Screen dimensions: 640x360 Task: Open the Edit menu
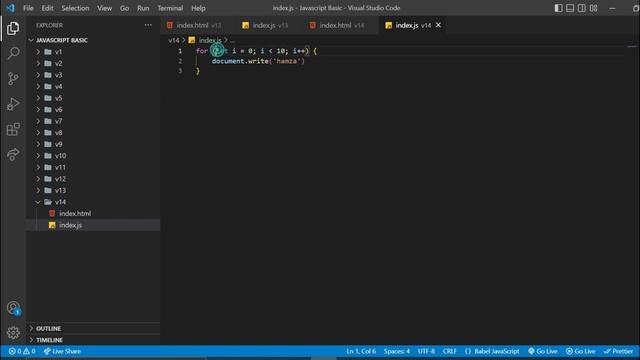click(47, 8)
